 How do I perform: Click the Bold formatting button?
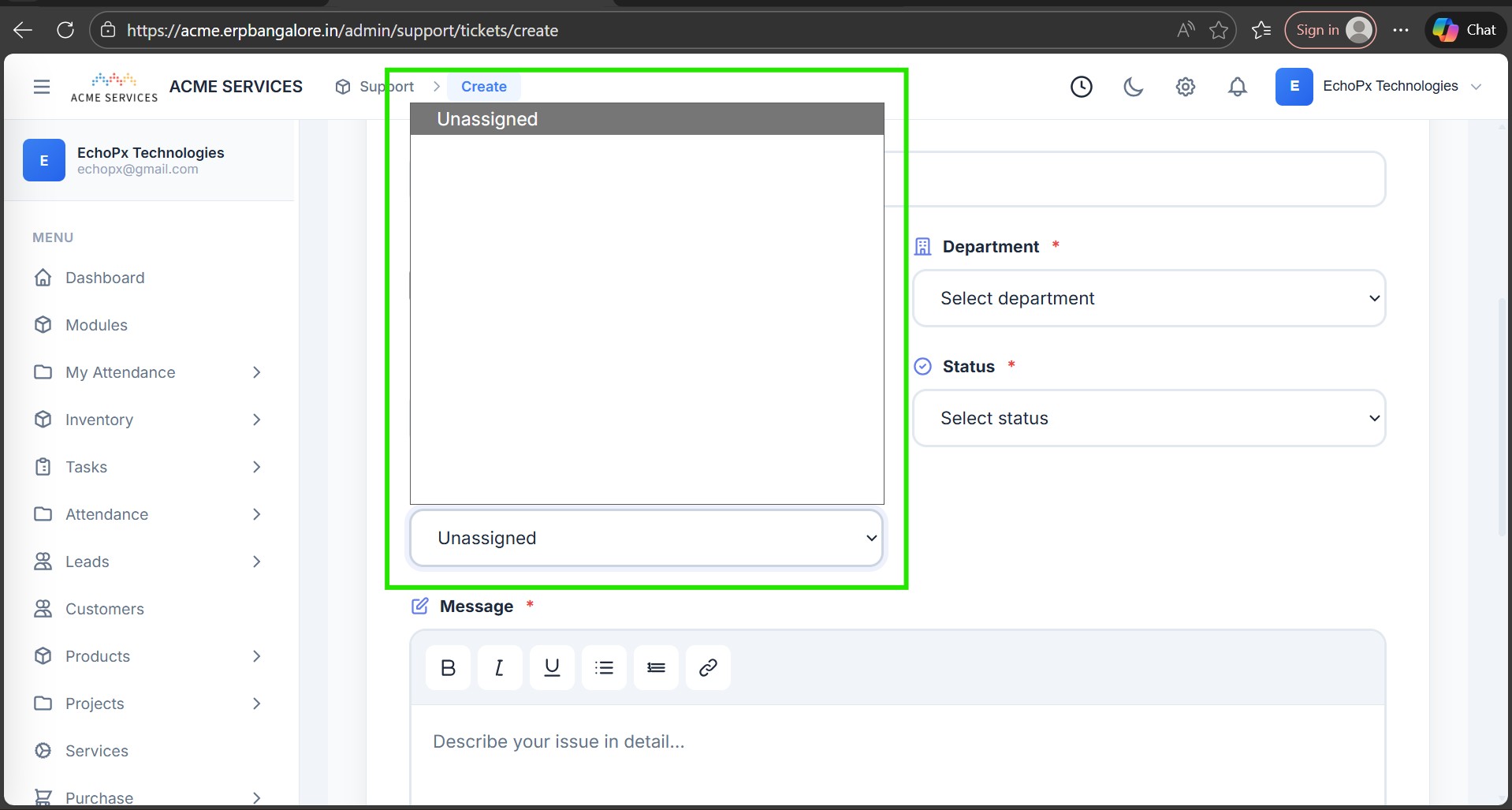[x=448, y=668]
